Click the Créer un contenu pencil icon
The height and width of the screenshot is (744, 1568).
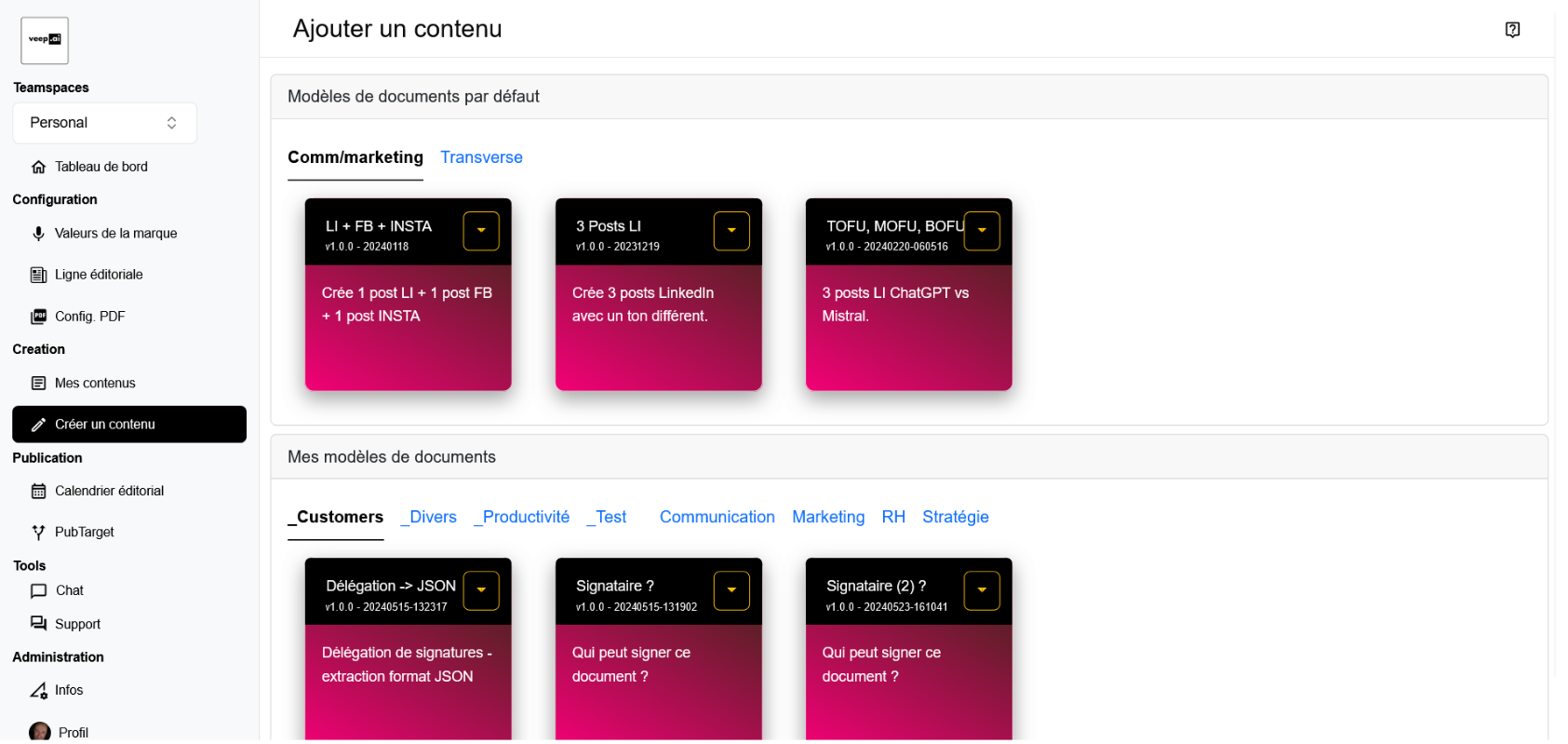38,425
